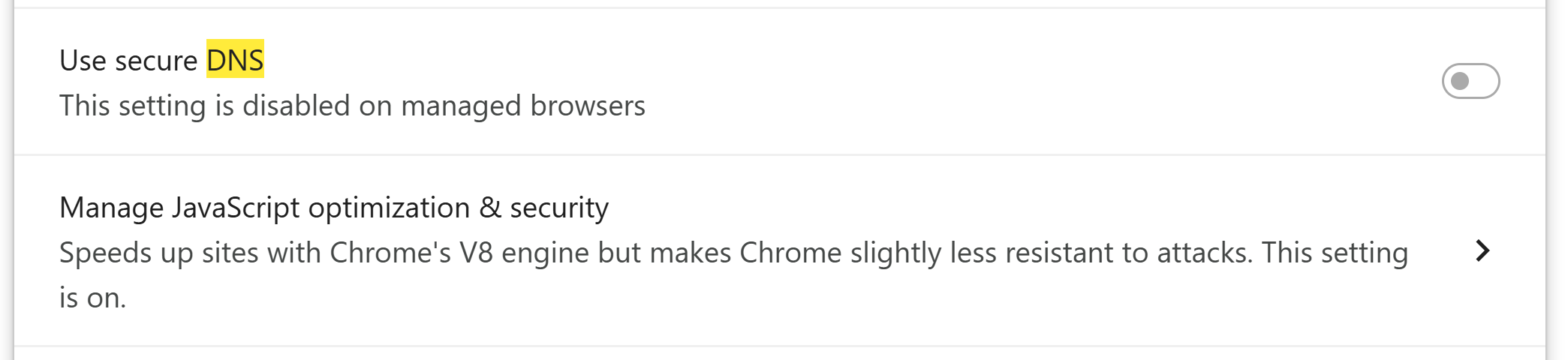Screen dimensions: 1568x360
Task: Click the yellow-highlighted DNS word
Action: tap(235, 60)
